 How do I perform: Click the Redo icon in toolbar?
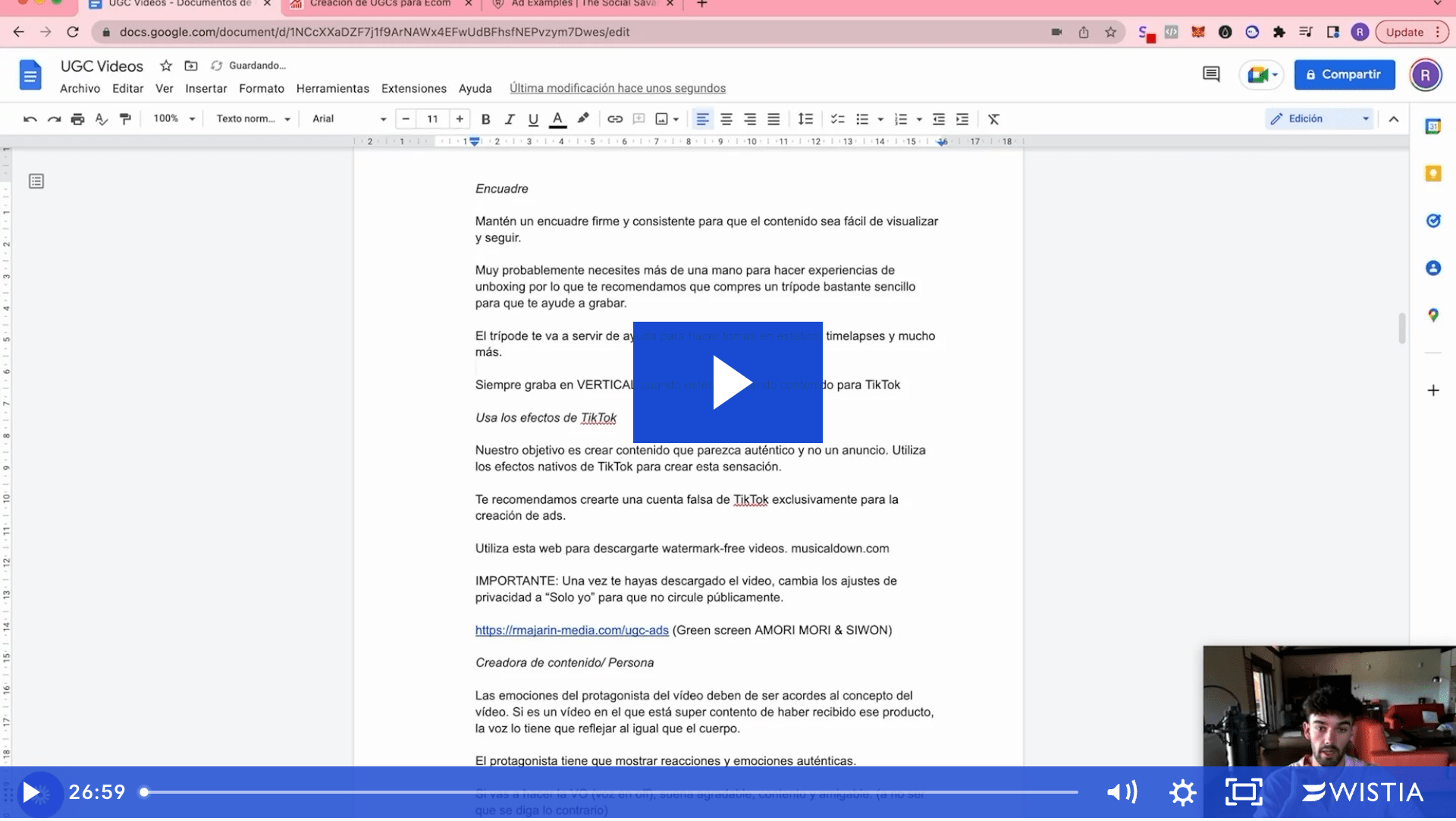(x=54, y=119)
